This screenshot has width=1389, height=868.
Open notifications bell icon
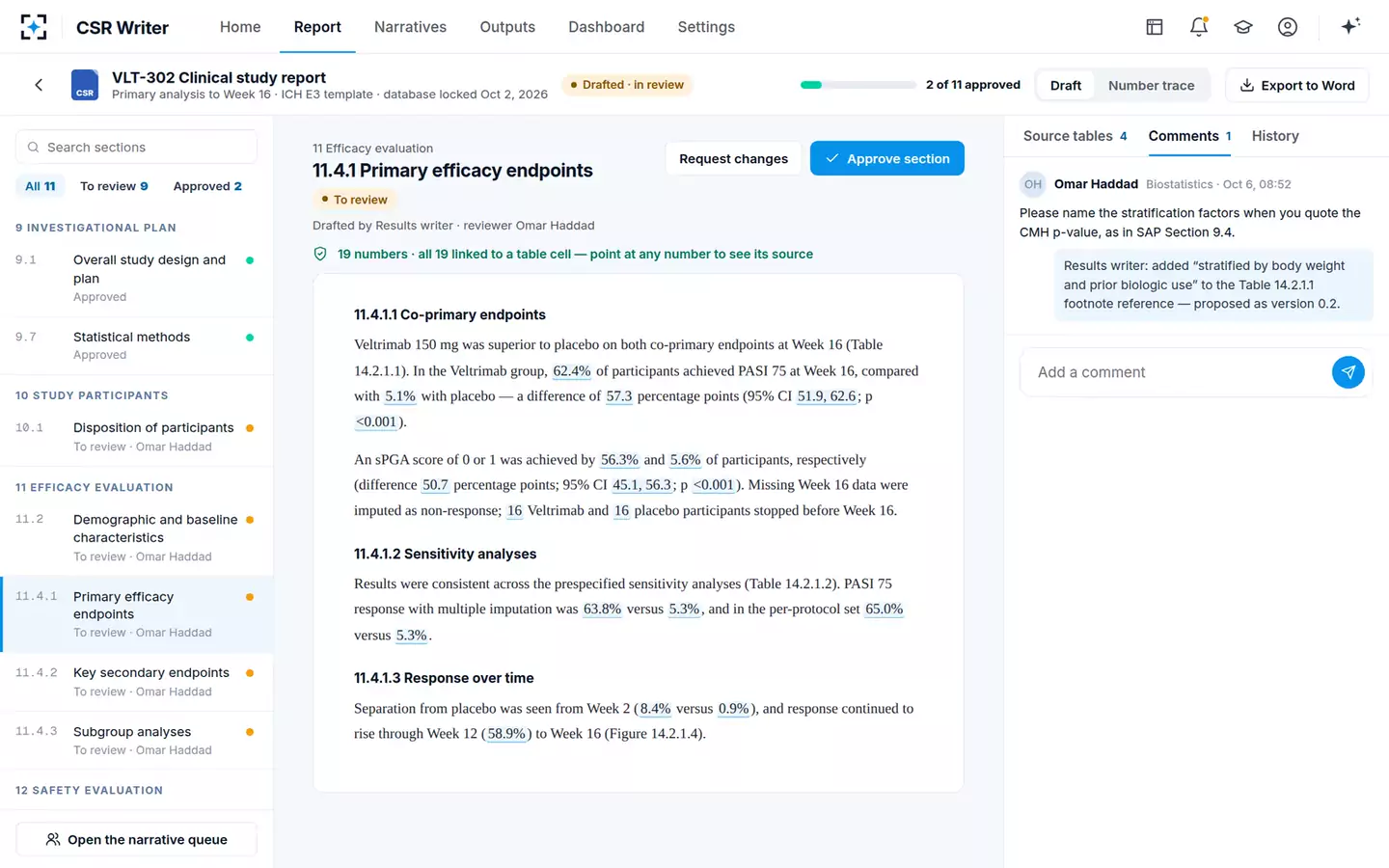(1199, 27)
